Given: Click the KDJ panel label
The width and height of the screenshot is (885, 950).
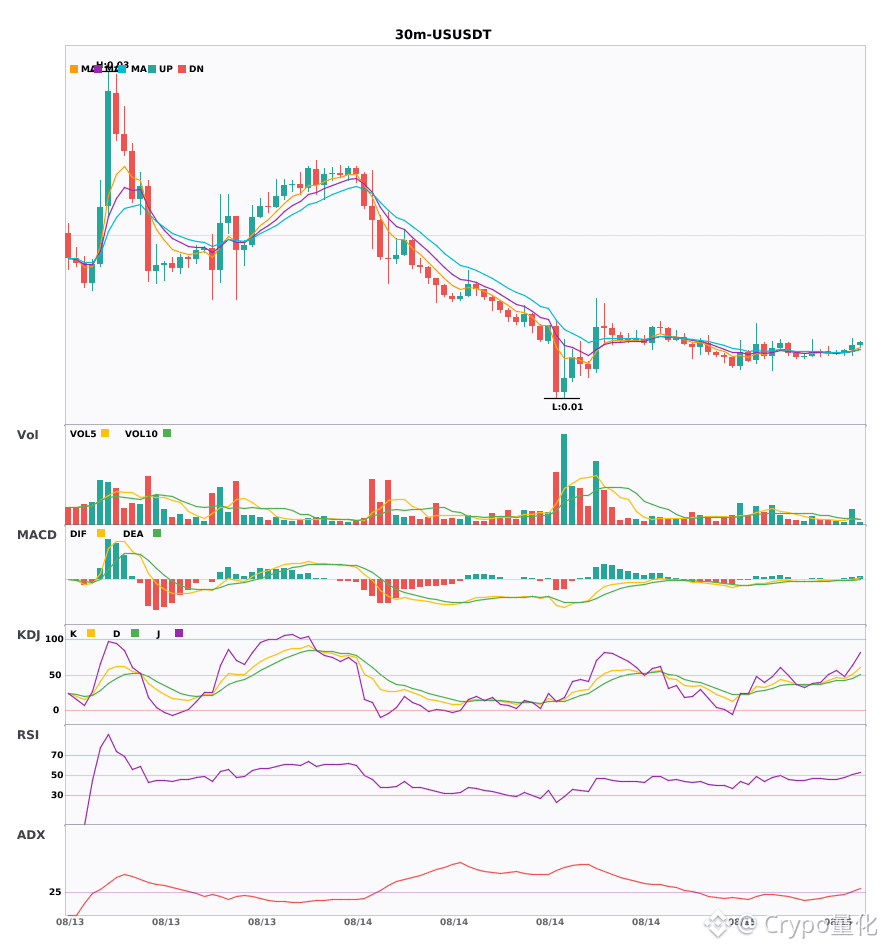Looking at the screenshot, I should click(28, 635).
